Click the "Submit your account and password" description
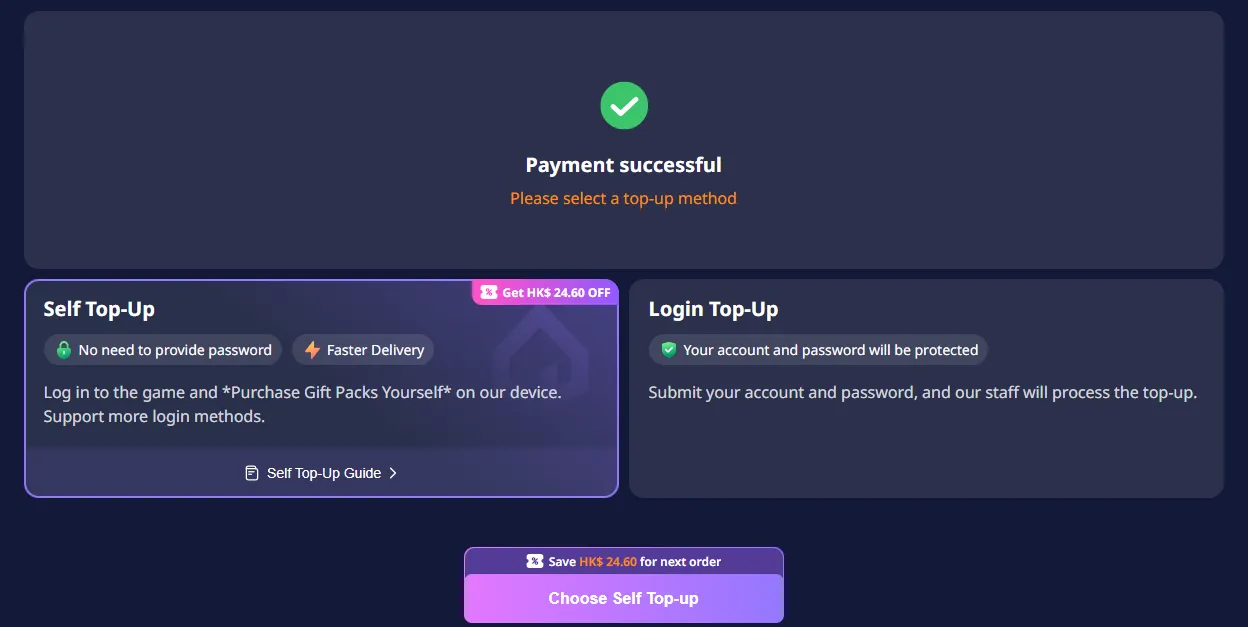 pyautogui.click(x=921, y=392)
